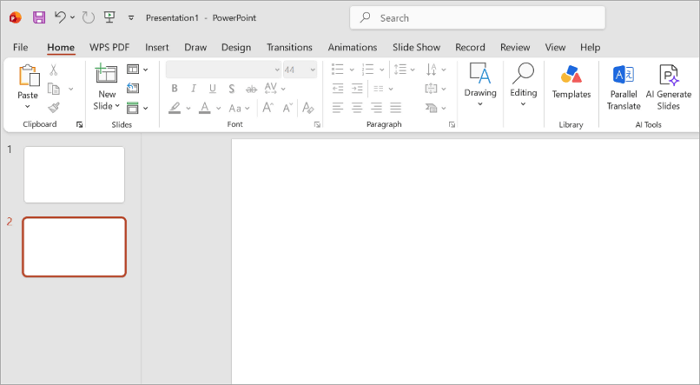
Task: Click the Bullets list icon
Action: coord(338,69)
